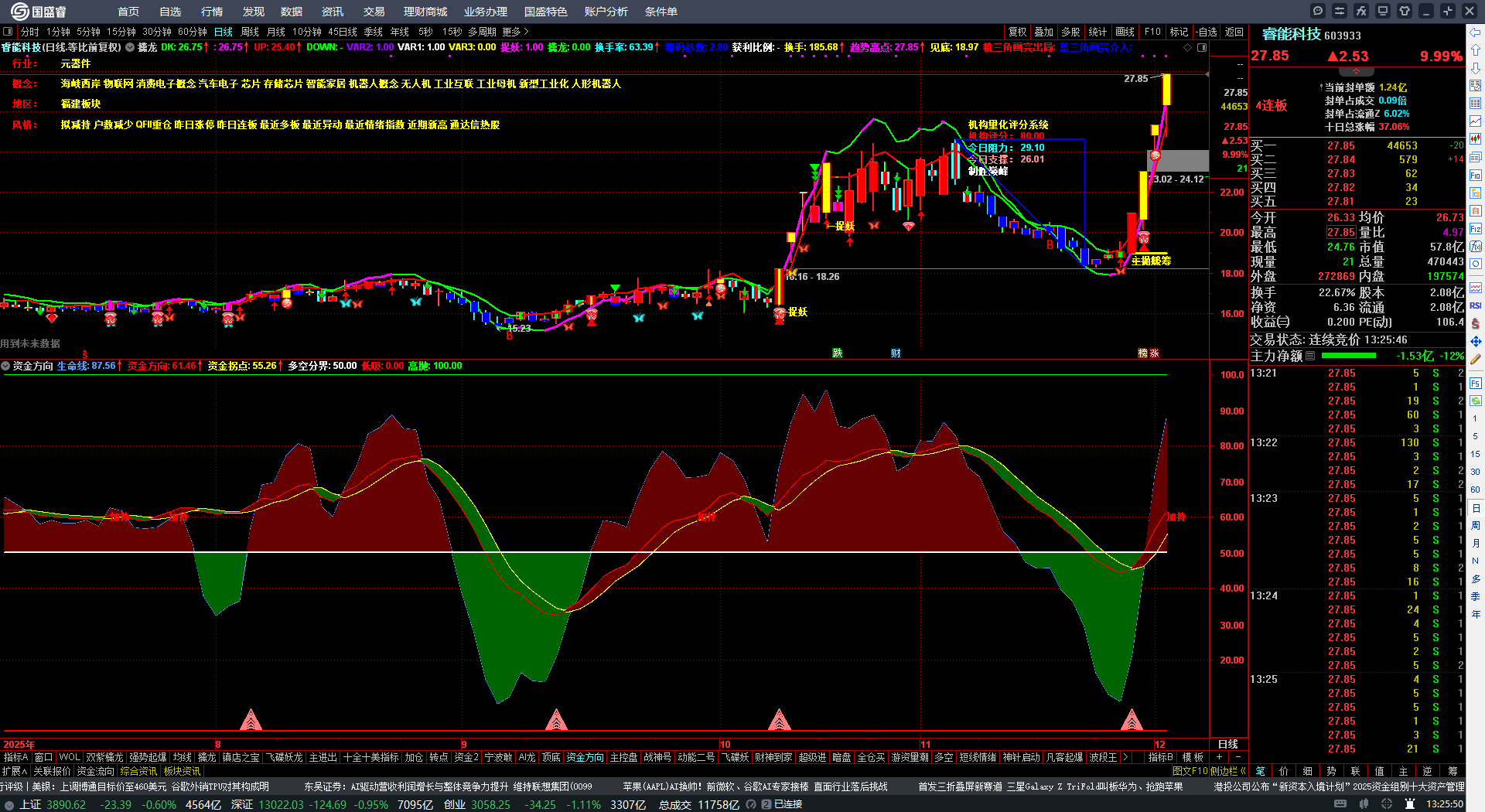Click the f(x) formula icon in right sidebar
1485x812 pixels.
pos(1476,247)
